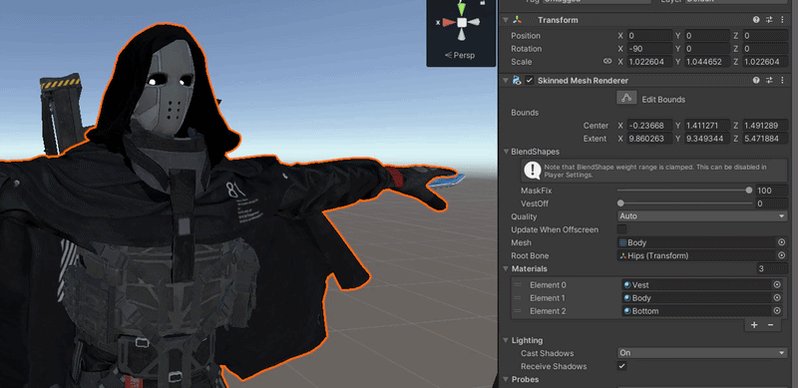Viewport: 798px width, 388px height.
Task: Click the Transform component icon
Action: (518, 20)
